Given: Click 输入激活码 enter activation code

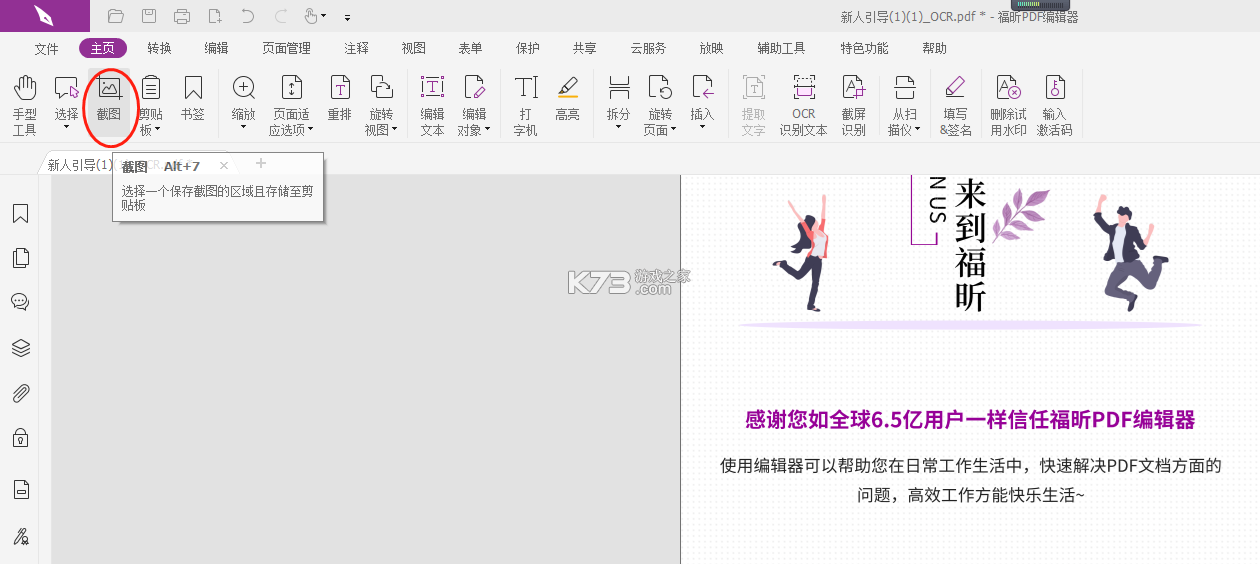Looking at the screenshot, I should coord(1054,104).
